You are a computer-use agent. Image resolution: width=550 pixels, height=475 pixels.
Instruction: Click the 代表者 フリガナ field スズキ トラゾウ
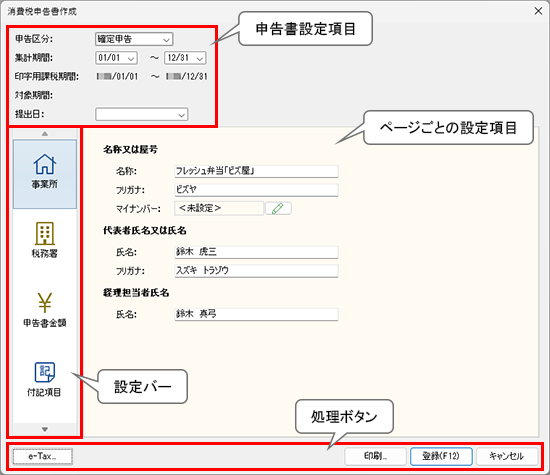coord(256,271)
